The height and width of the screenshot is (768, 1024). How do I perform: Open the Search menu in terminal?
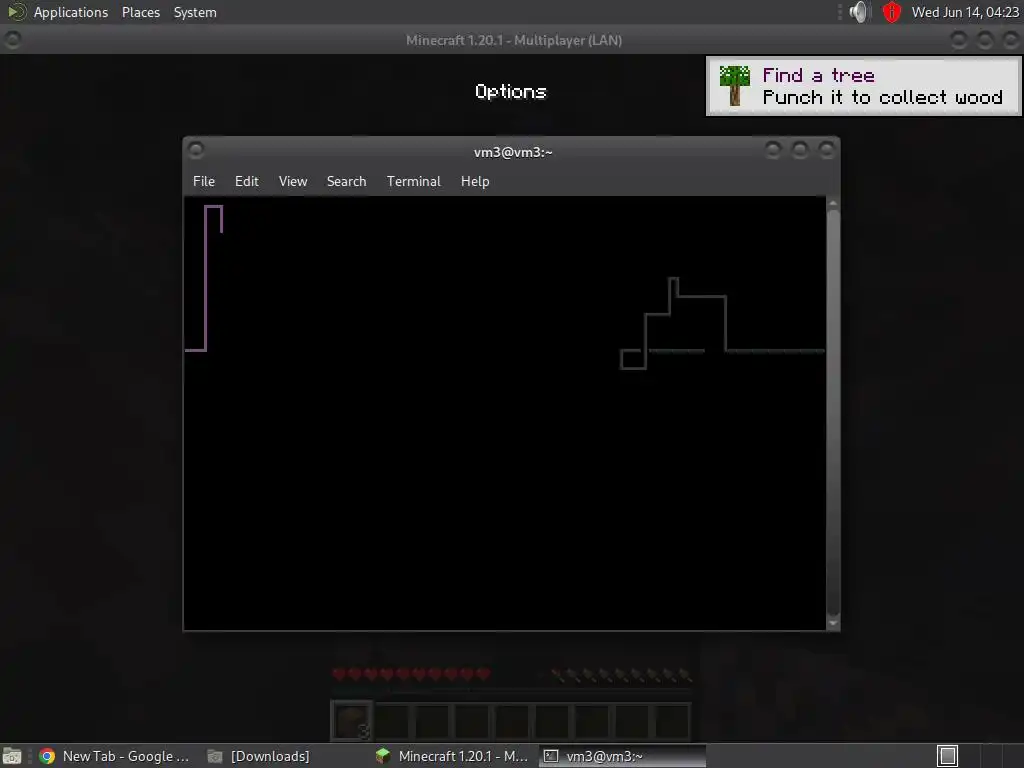pyautogui.click(x=346, y=181)
